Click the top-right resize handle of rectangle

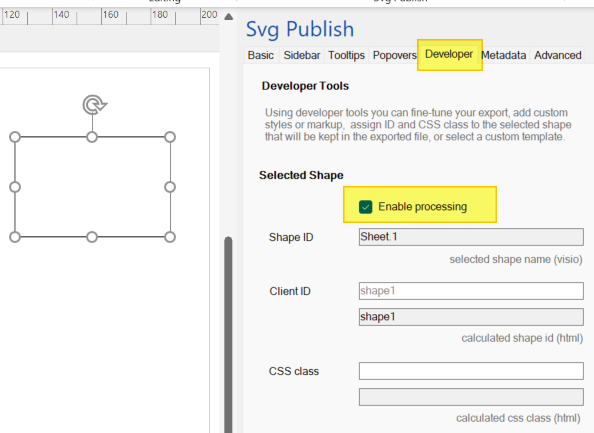[170, 137]
